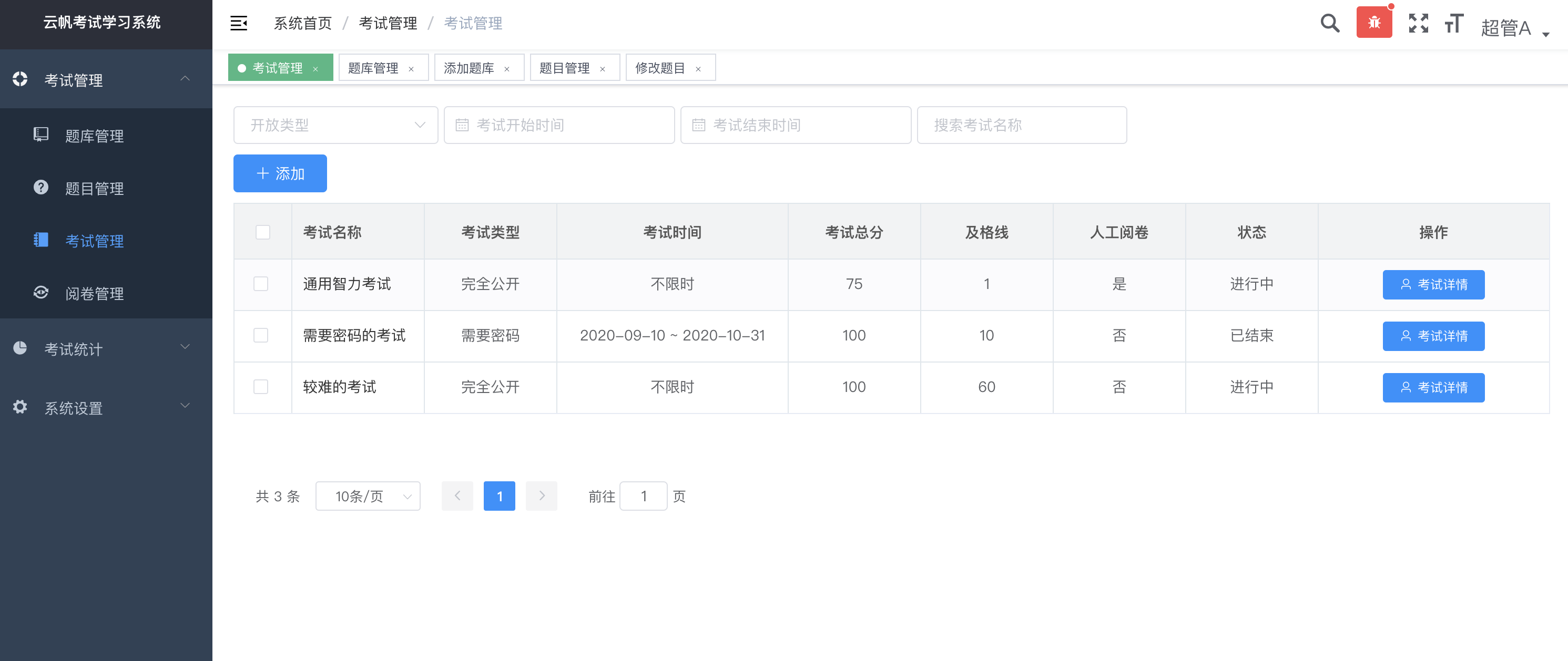Open the font size selector icon
1568x661 pixels.
[1453, 23]
